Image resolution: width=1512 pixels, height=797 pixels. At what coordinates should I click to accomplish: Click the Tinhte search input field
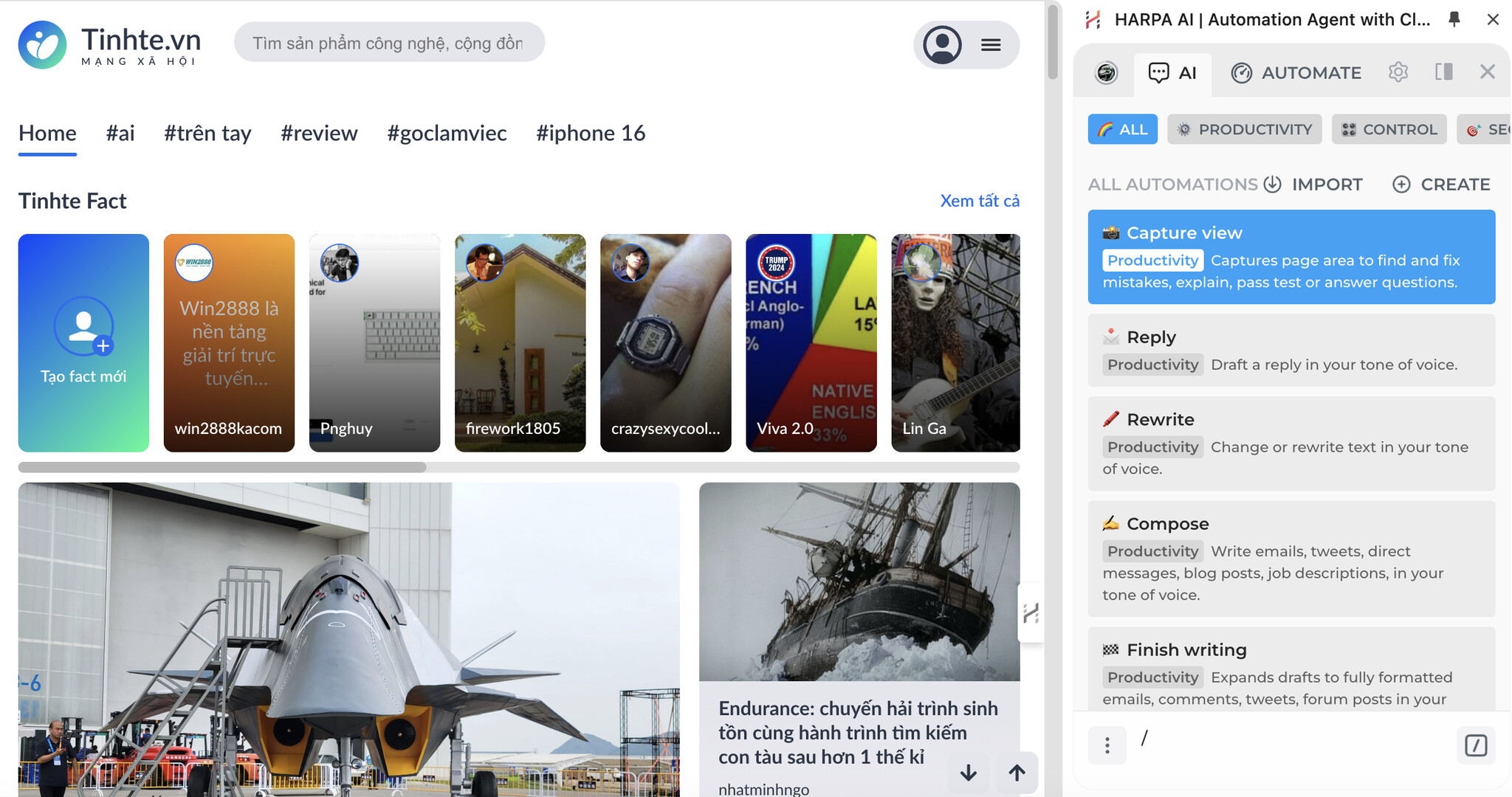[x=390, y=43]
